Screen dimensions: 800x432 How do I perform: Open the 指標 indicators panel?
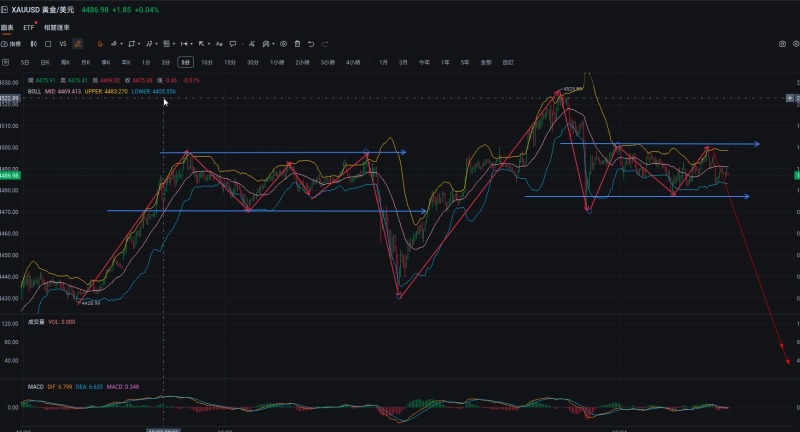tap(11, 44)
